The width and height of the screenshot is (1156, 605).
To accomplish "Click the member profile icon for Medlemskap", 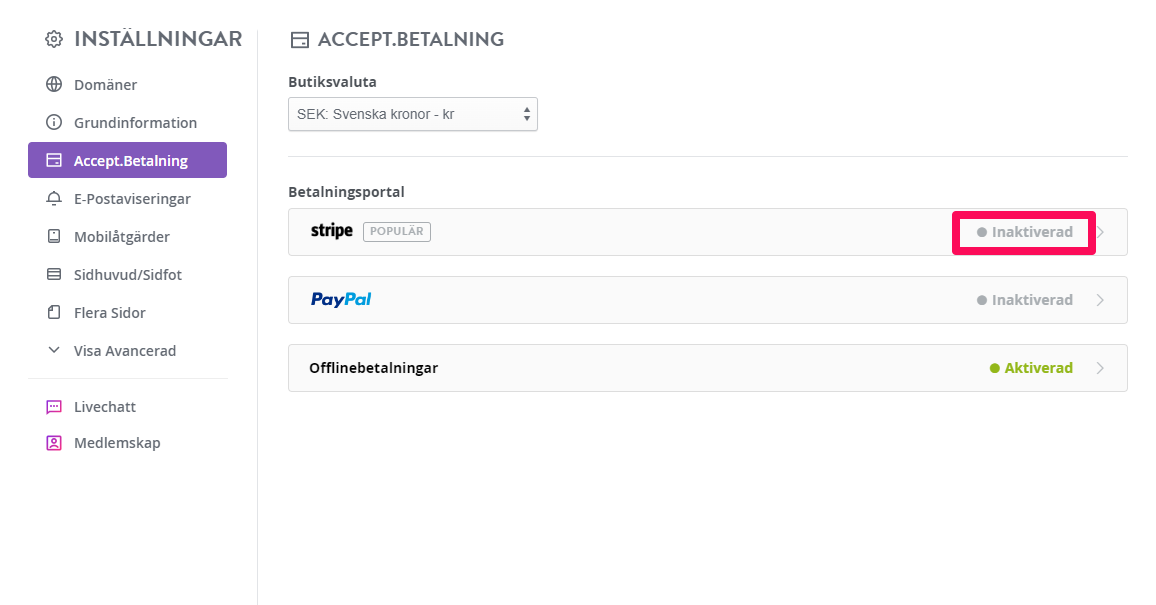I will click(54, 443).
